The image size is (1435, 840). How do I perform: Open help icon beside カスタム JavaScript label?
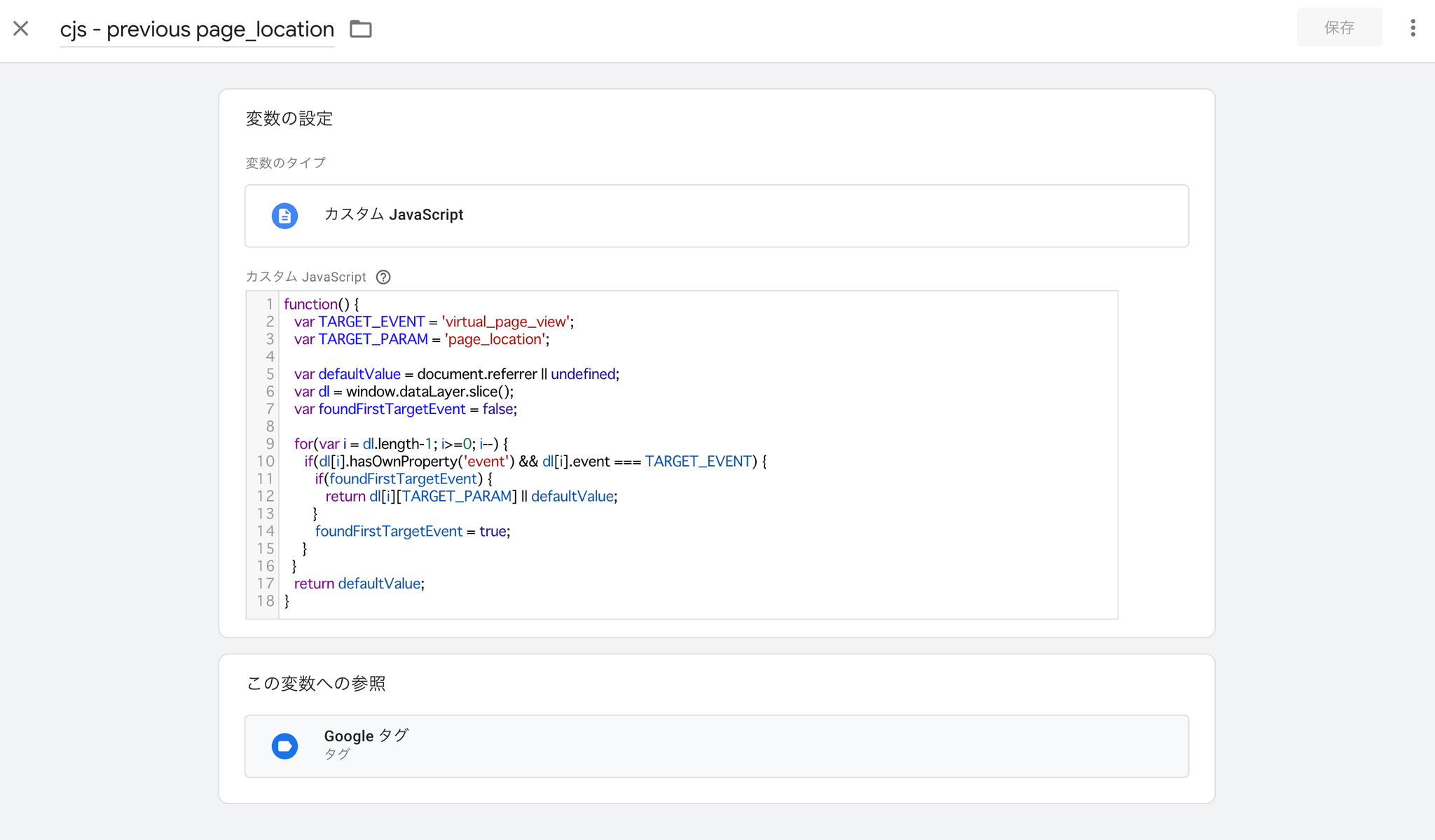click(383, 277)
